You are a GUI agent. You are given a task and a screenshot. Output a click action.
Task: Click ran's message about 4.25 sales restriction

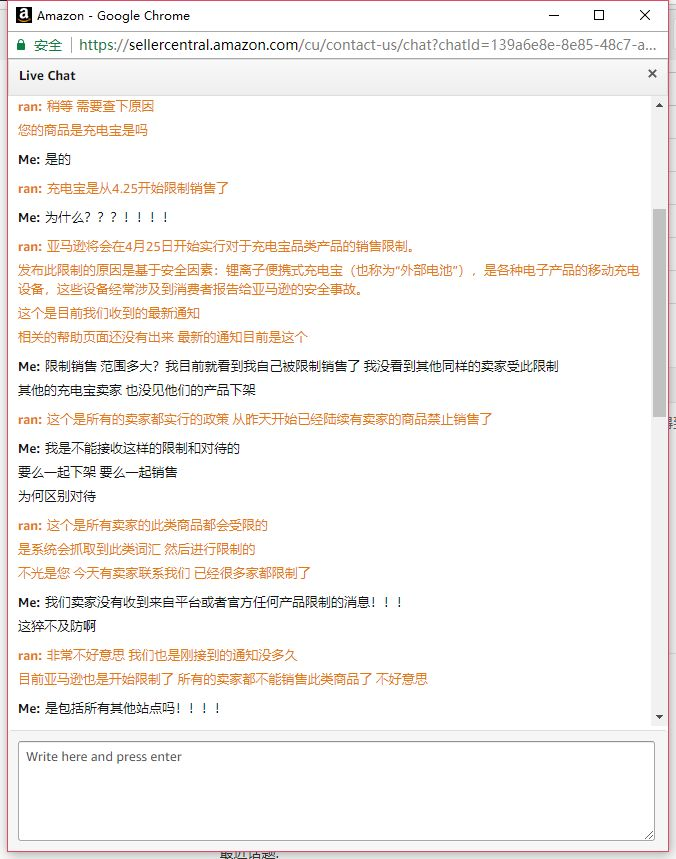pyautogui.click(x=123, y=188)
